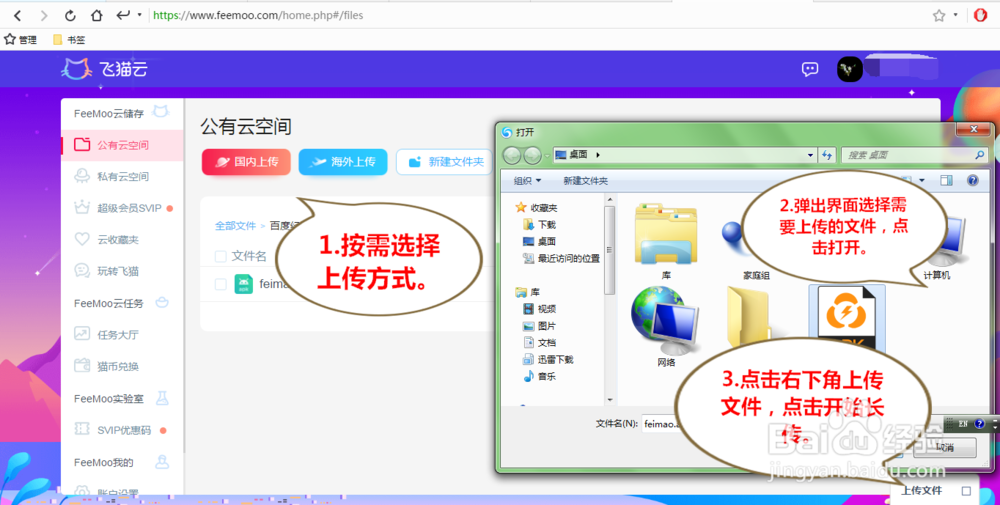Toggle the preview pane icon

click(x=946, y=181)
